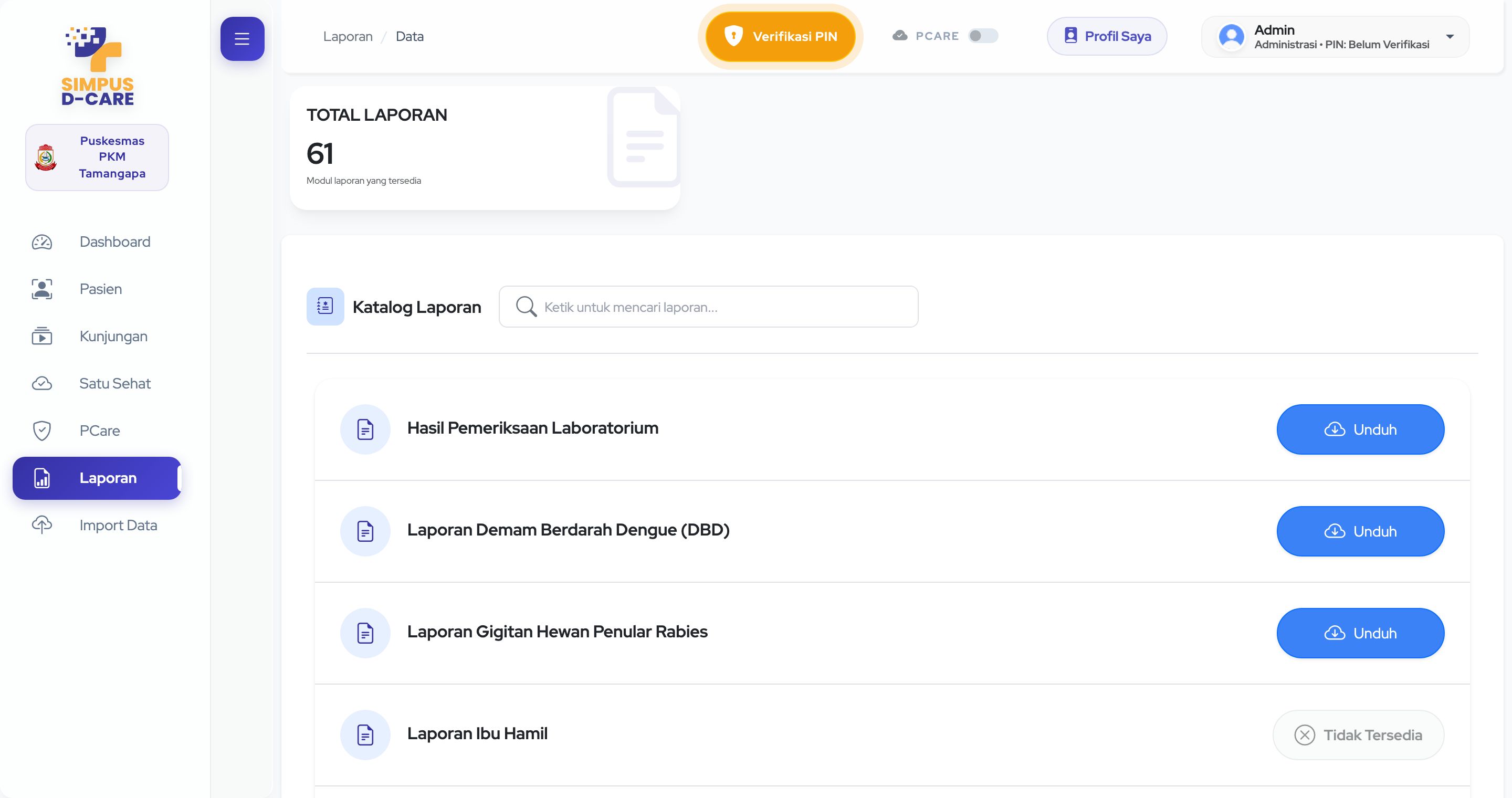Click the Puskesmas PKM Tamangapa card
The width and height of the screenshot is (1512, 798).
[97, 157]
